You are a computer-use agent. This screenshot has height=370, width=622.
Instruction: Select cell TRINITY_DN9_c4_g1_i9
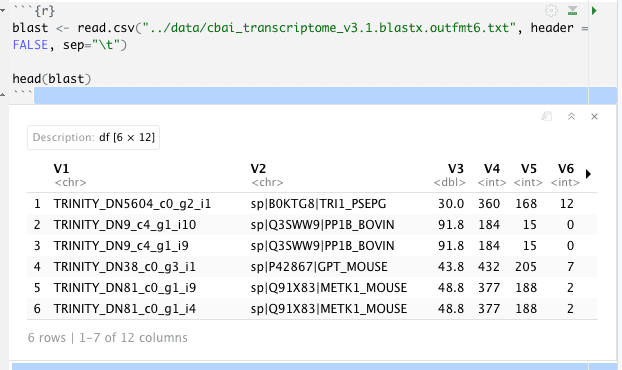tap(121, 246)
